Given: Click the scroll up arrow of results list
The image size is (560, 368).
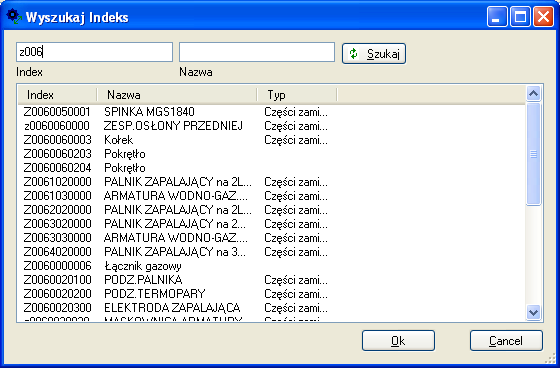Looking at the screenshot, I should coord(533,94).
